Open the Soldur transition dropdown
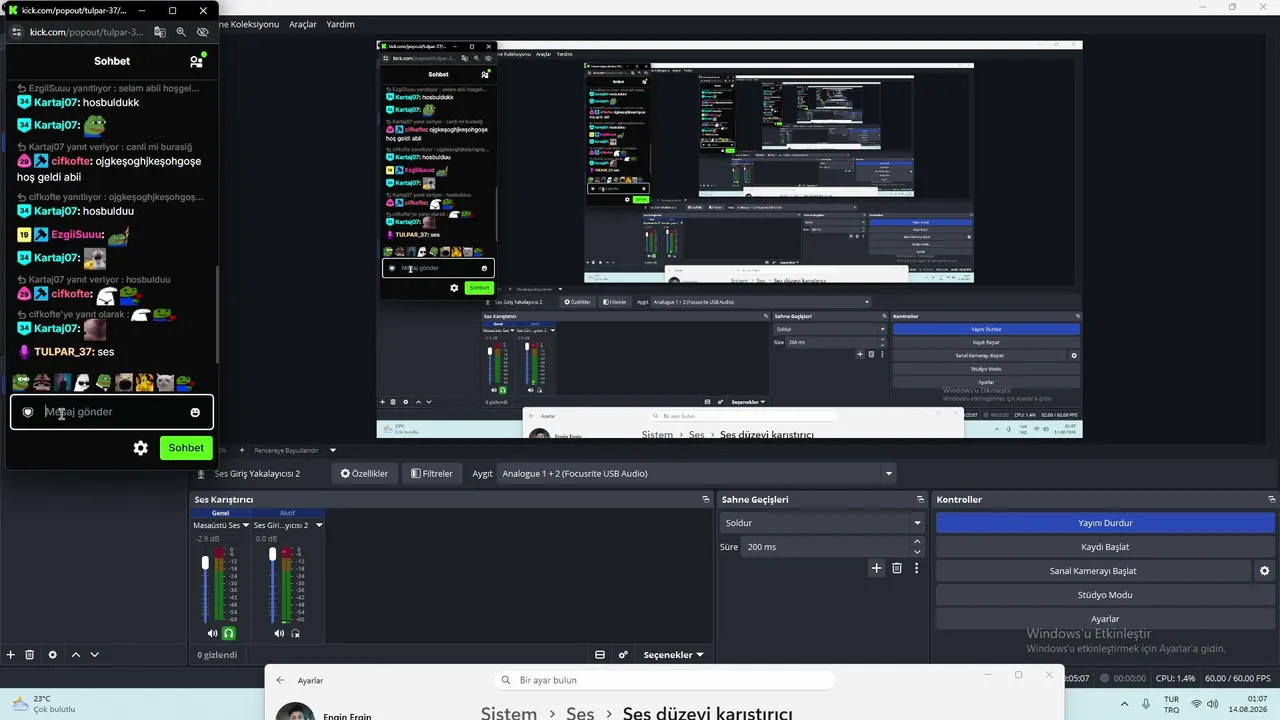The image size is (1280, 720). [822, 523]
